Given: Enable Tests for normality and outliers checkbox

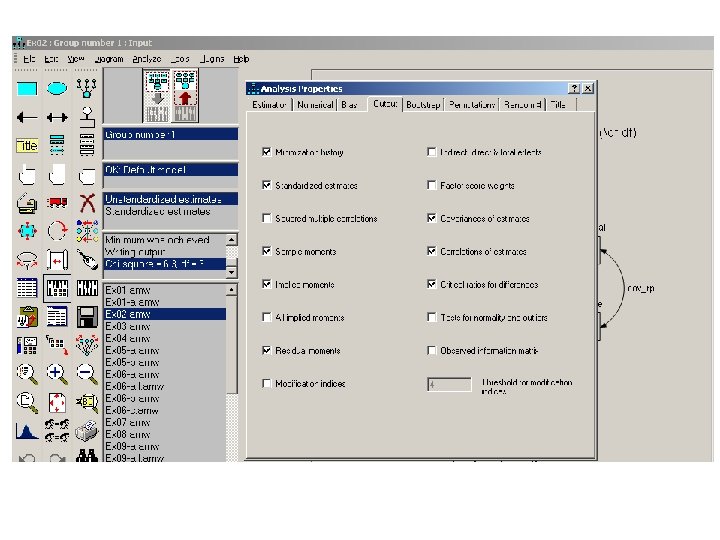Looking at the screenshot, I should point(431,317).
